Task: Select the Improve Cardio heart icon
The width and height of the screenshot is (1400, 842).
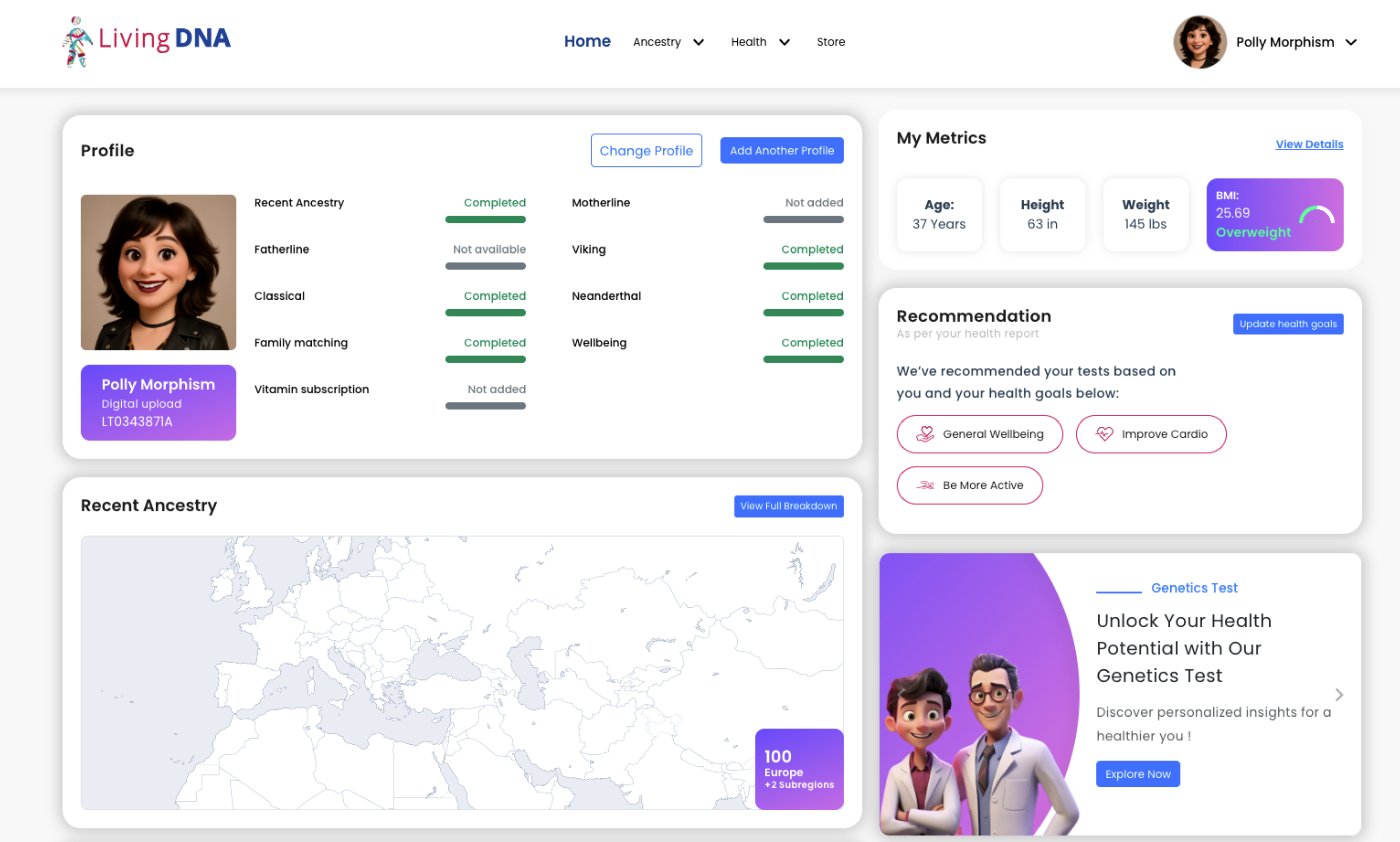Action: point(1105,434)
